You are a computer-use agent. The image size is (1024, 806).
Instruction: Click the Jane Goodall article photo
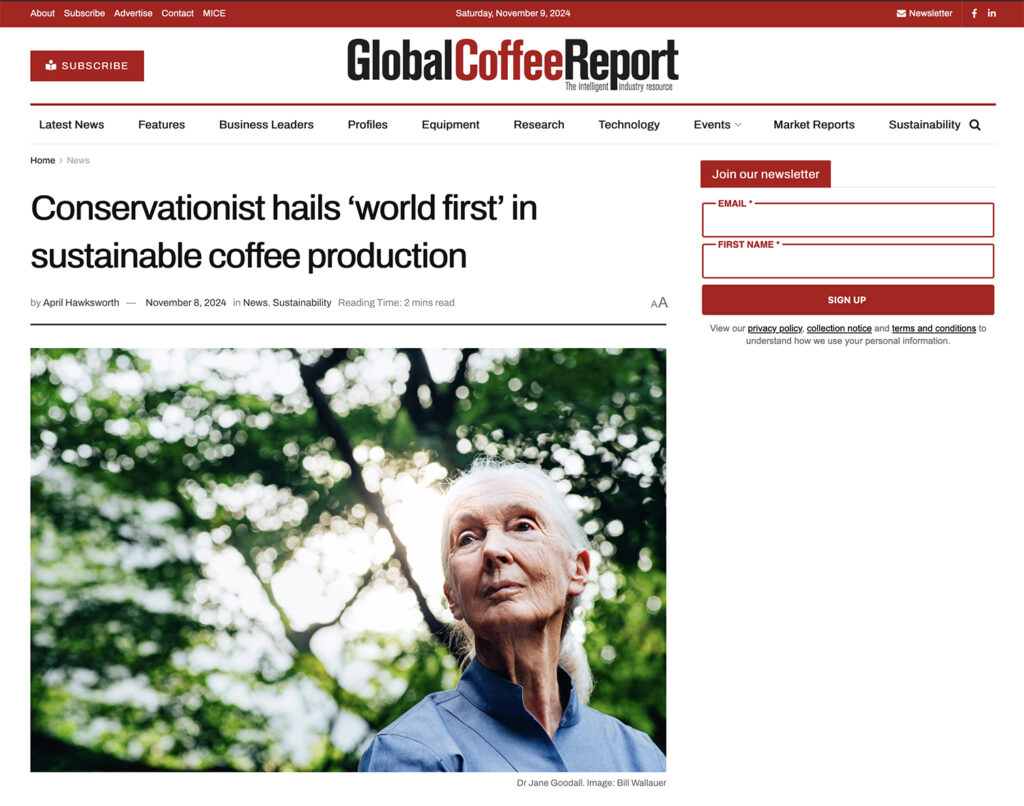point(348,560)
